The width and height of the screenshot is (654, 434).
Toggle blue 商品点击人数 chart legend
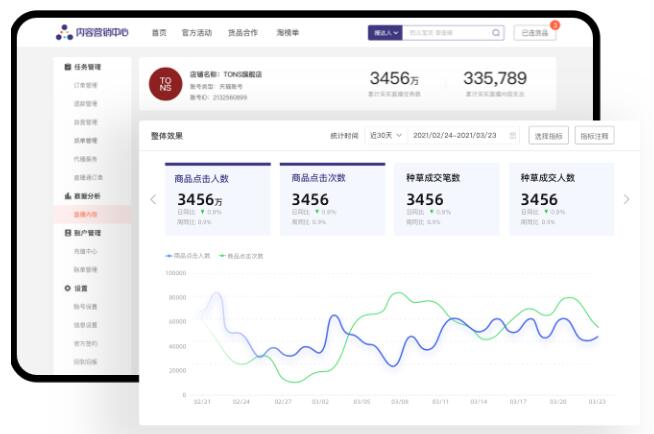point(188,256)
